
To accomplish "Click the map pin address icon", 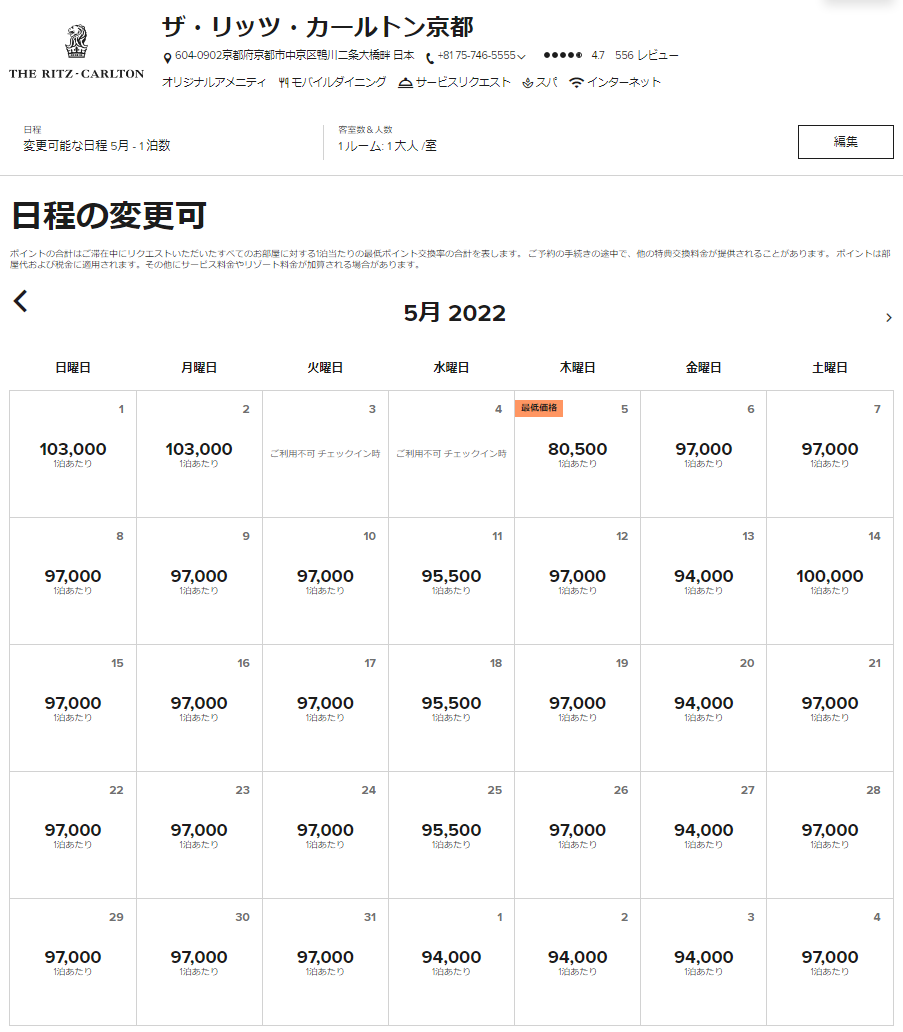I will pos(167,58).
